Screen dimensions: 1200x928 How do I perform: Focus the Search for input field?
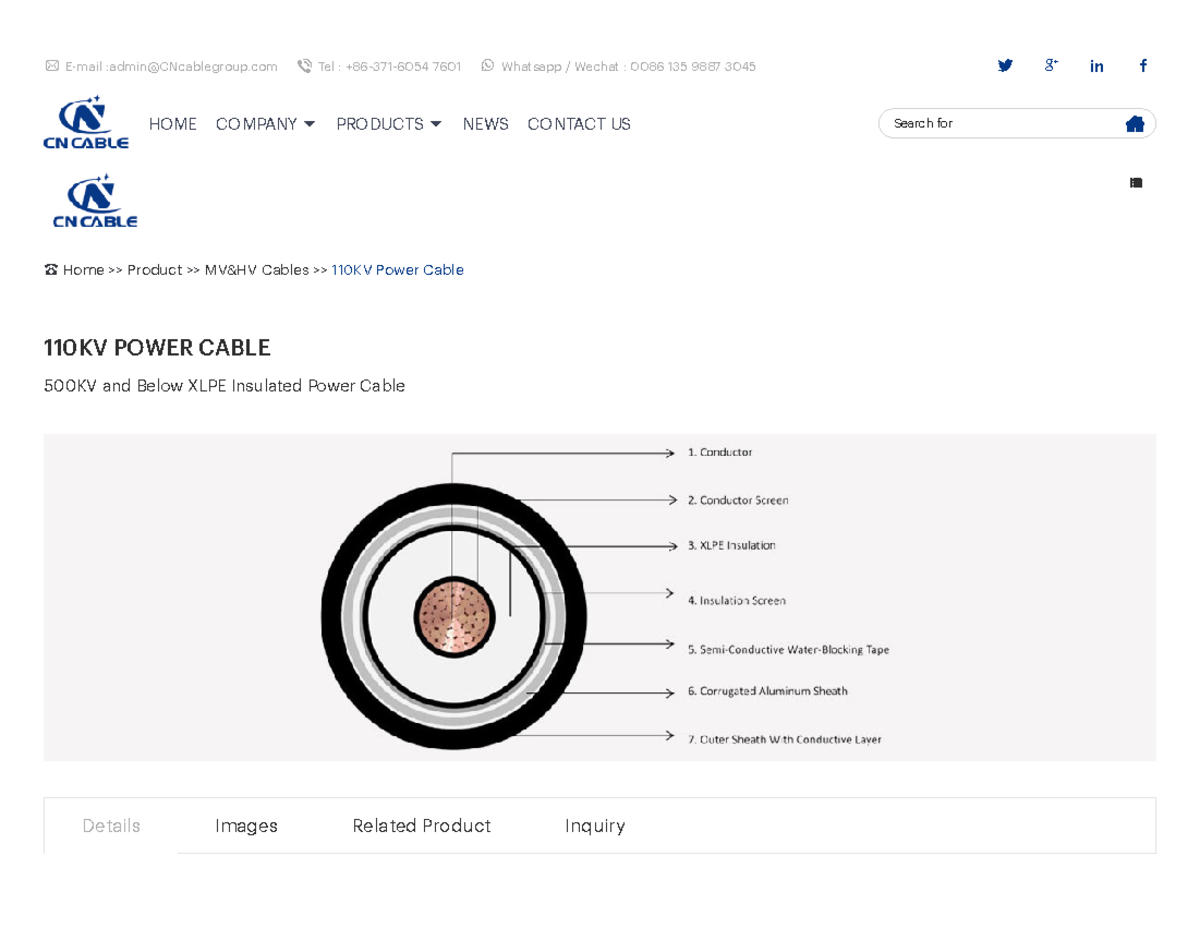(1005, 123)
